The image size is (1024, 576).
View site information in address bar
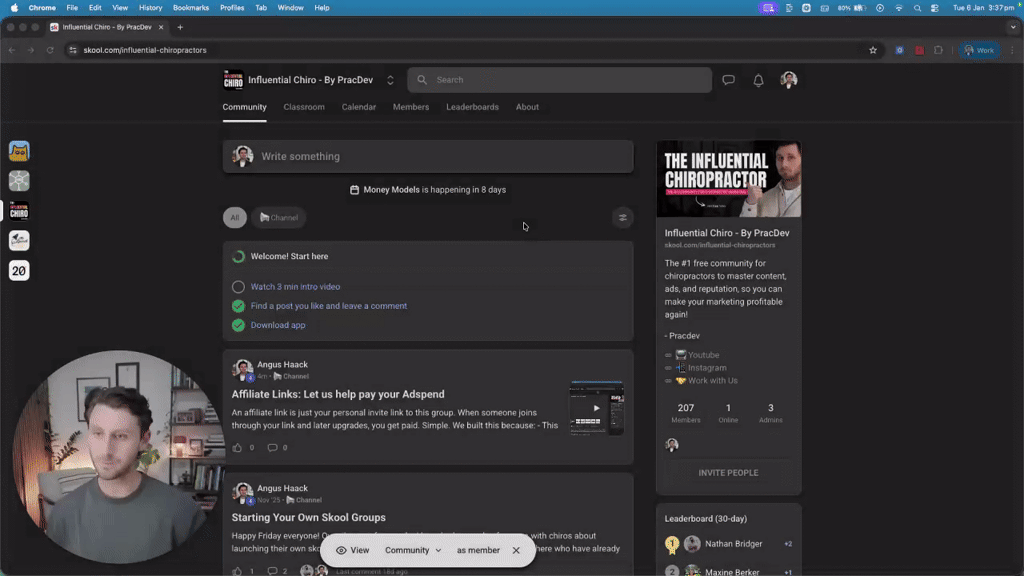(x=72, y=50)
